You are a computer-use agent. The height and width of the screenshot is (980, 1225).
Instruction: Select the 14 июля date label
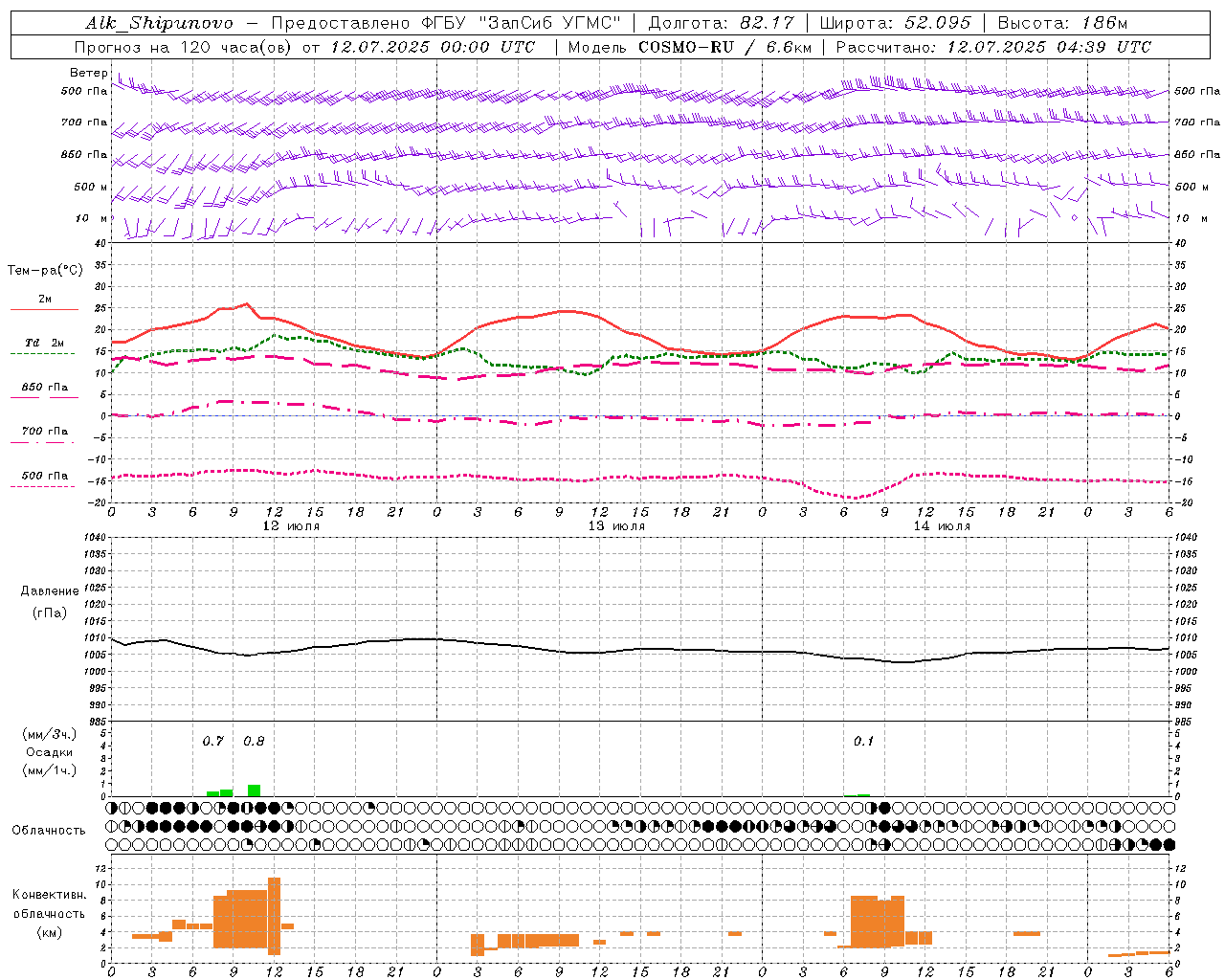942,525
